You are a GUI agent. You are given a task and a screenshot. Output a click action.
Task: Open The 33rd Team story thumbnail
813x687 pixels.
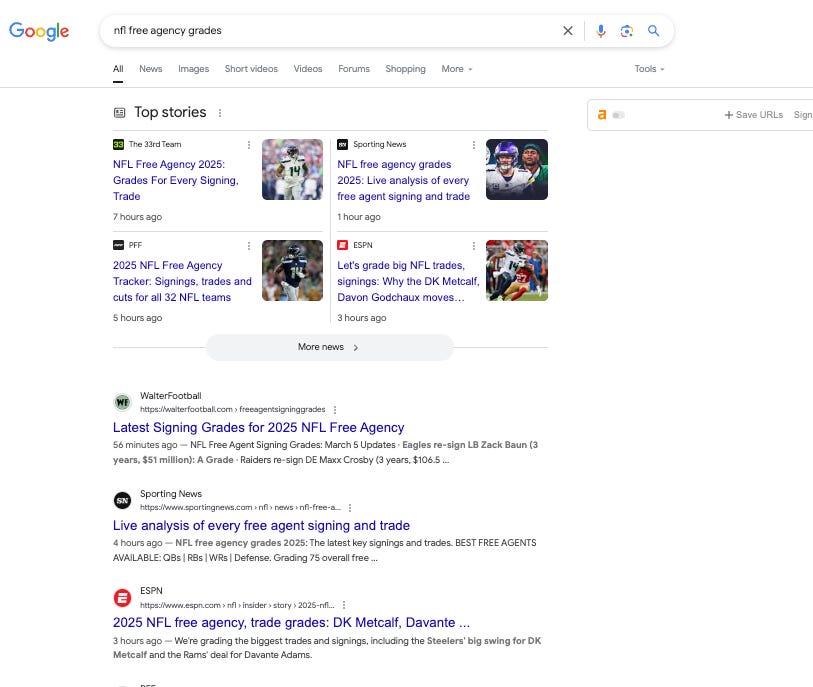(x=292, y=170)
